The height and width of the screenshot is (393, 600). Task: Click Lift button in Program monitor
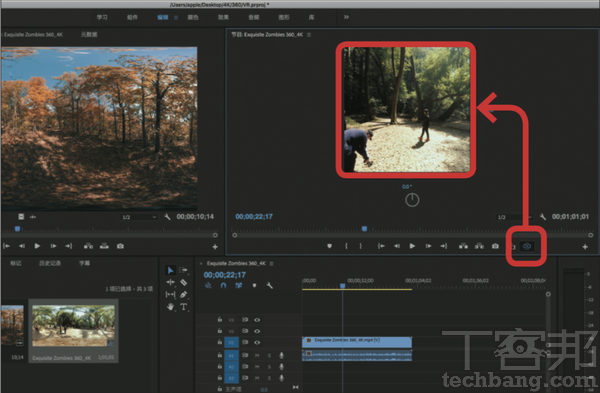[463, 246]
